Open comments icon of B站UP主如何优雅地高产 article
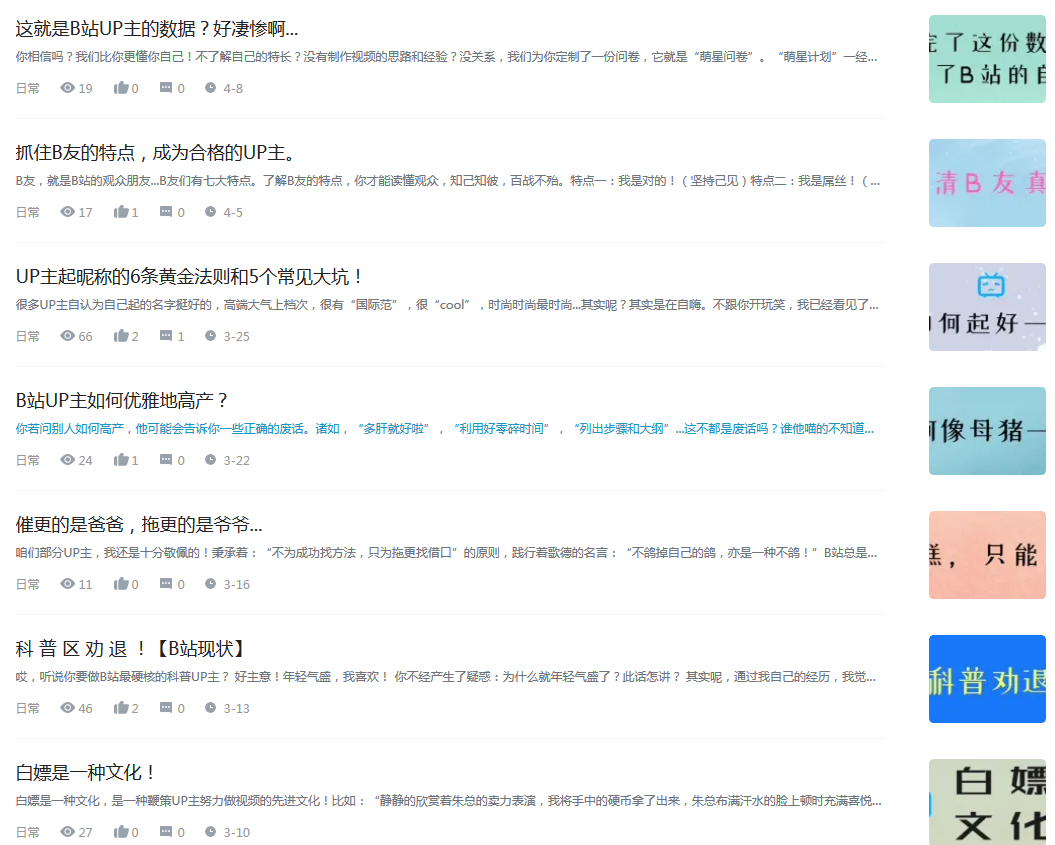Image resolution: width=1055 pixels, height=845 pixels. (x=166, y=460)
